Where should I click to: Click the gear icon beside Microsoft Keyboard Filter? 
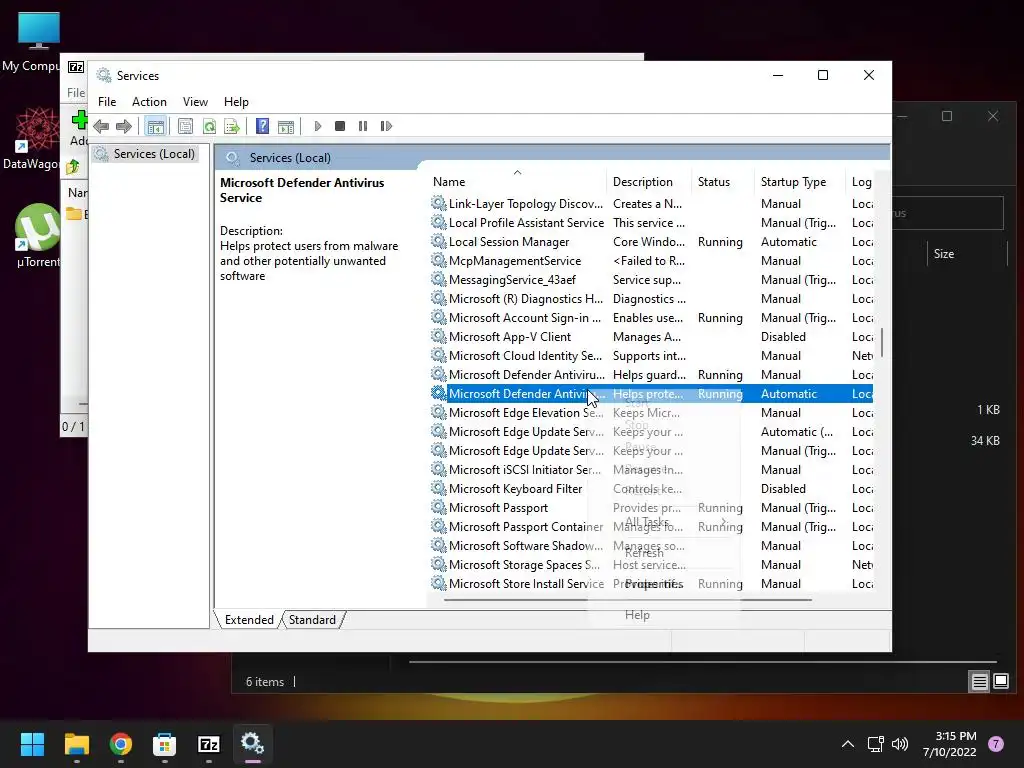point(439,488)
